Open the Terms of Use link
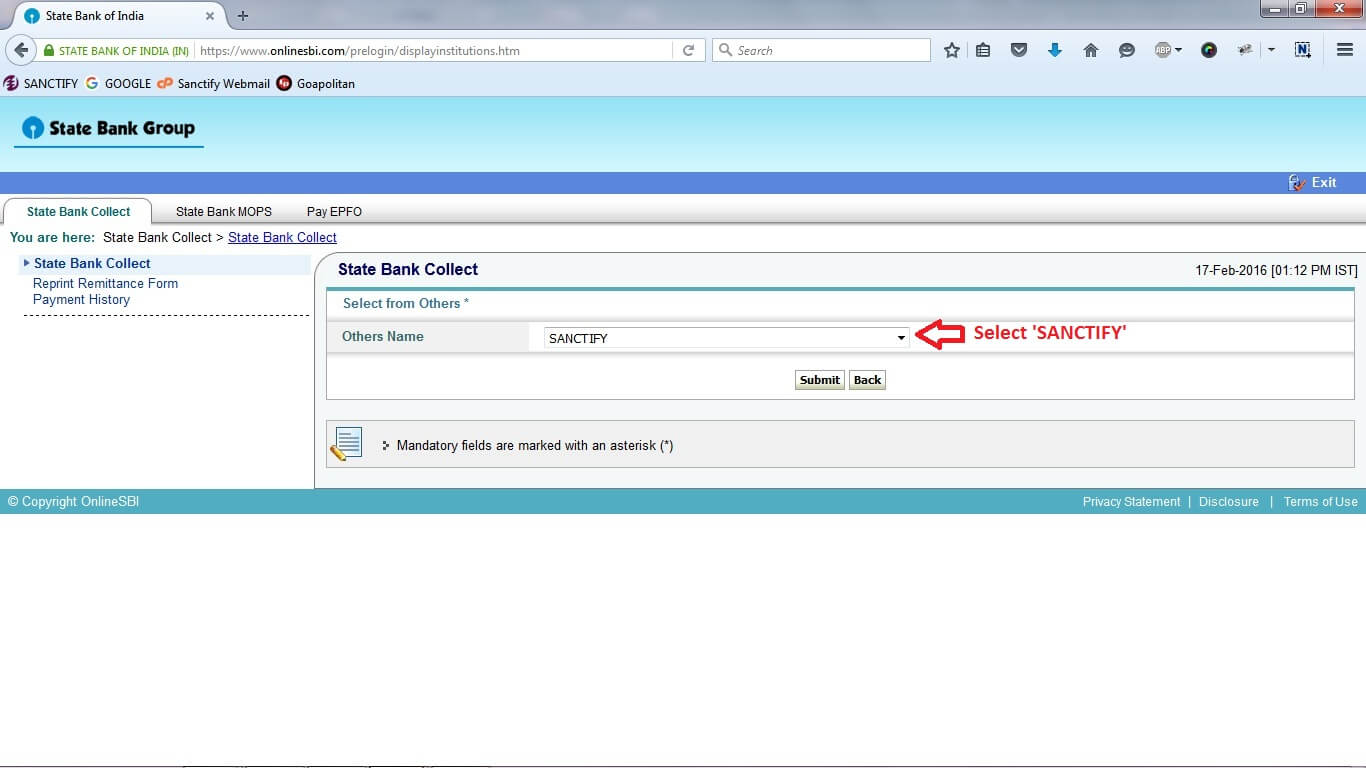The image size is (1366, 768). point(1321,502)
